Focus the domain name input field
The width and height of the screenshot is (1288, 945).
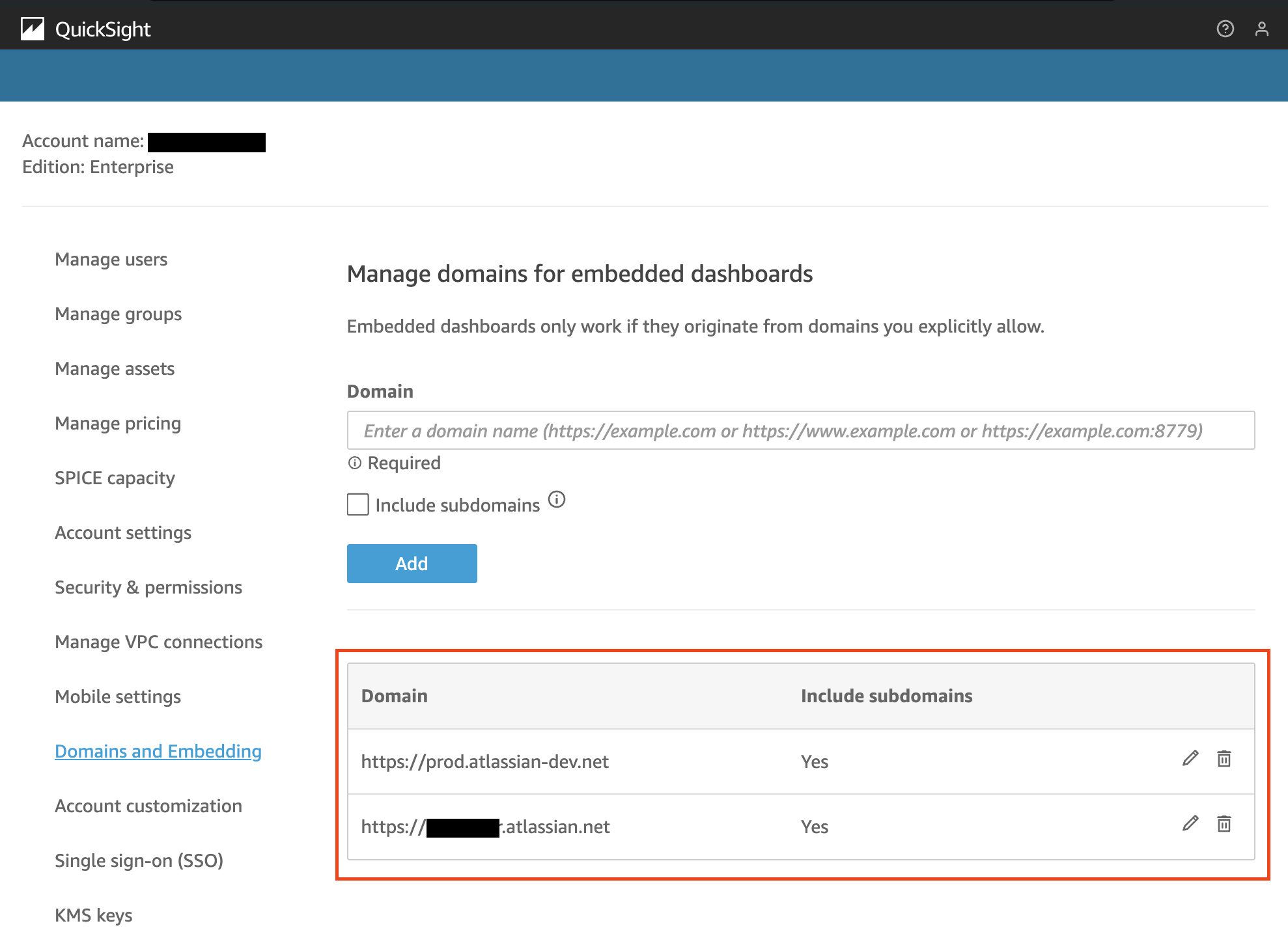(x=801, y=430)
